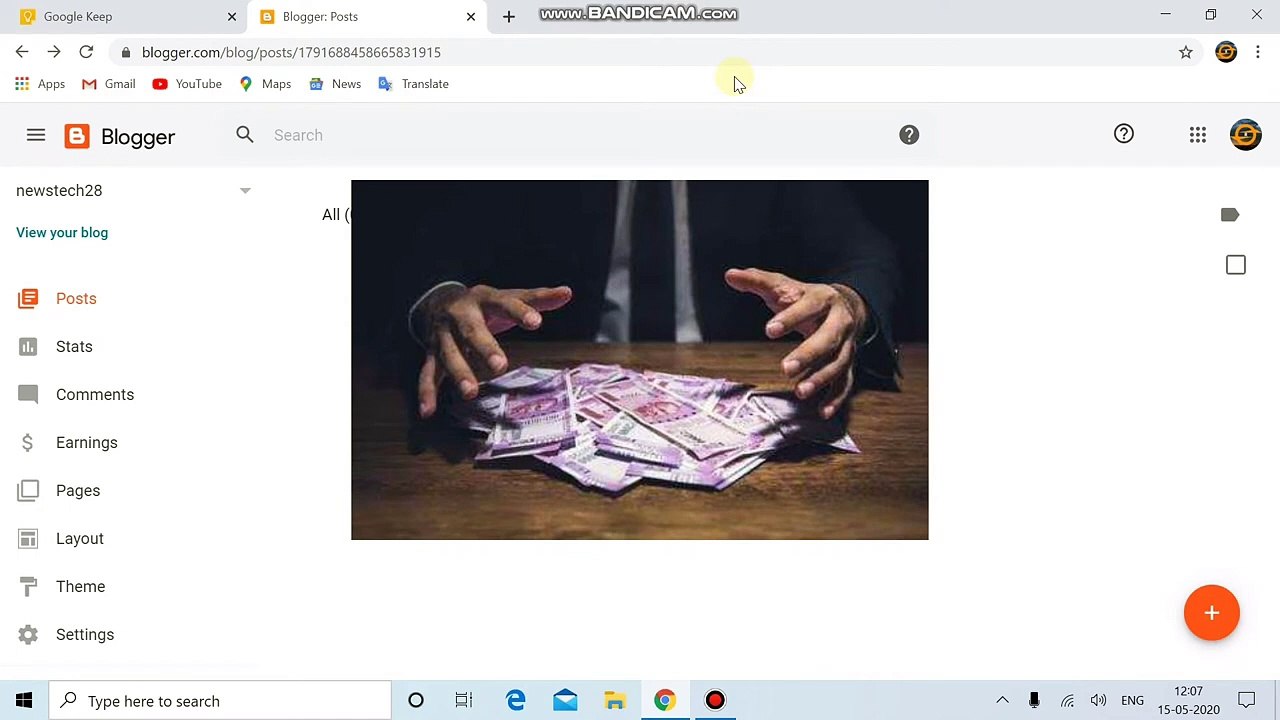
Task: Expand the newstech28 blog selector
Action: coord(245,191)
